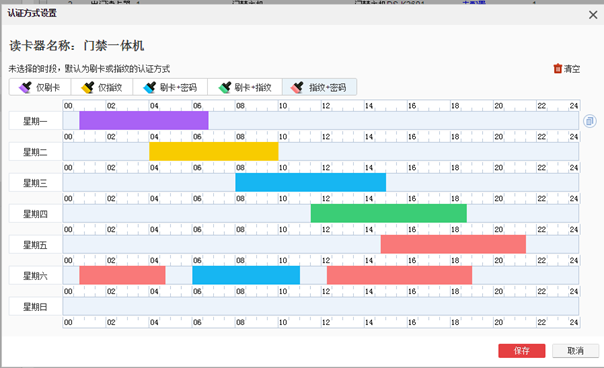Select the second red block on 星期六
The height and width of the screenshot is (368, 604).
[x=399, y=275]
